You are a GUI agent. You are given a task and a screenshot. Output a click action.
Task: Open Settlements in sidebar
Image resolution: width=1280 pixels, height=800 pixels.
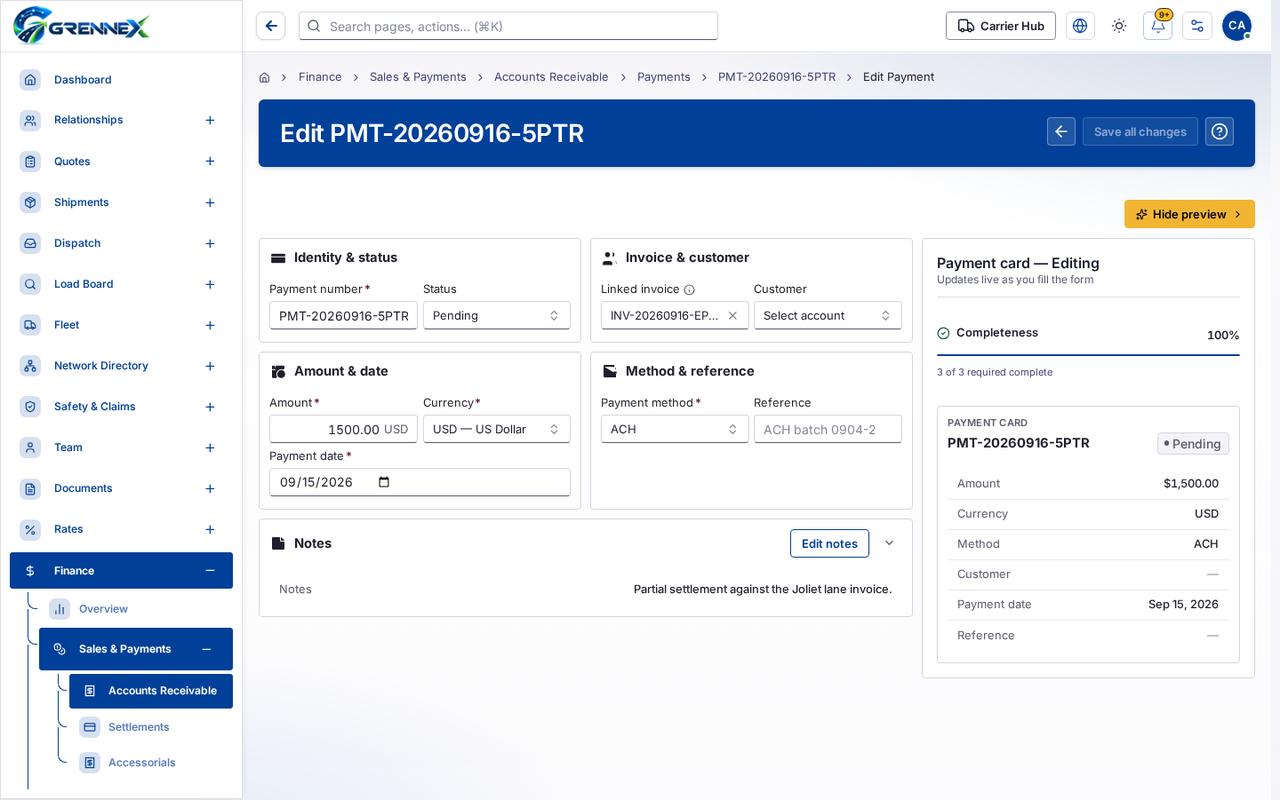click(x=139, y=727)
